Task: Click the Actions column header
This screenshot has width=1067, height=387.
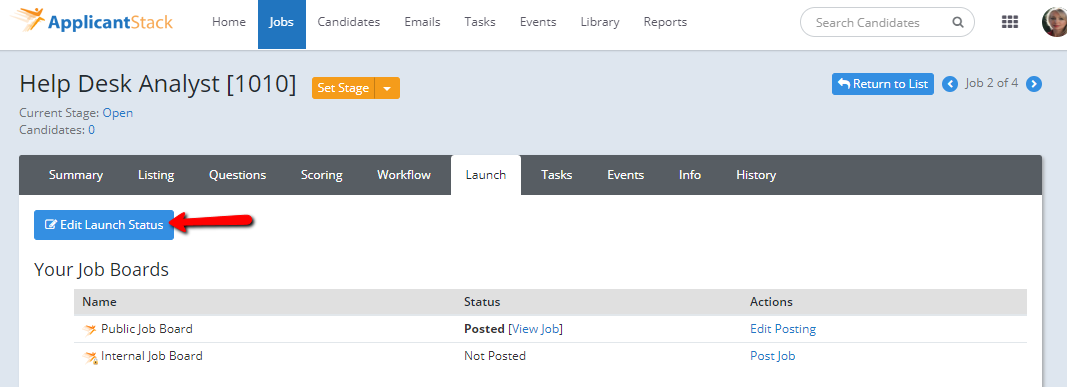Action: pyautogui.click(x=771, y=302)
